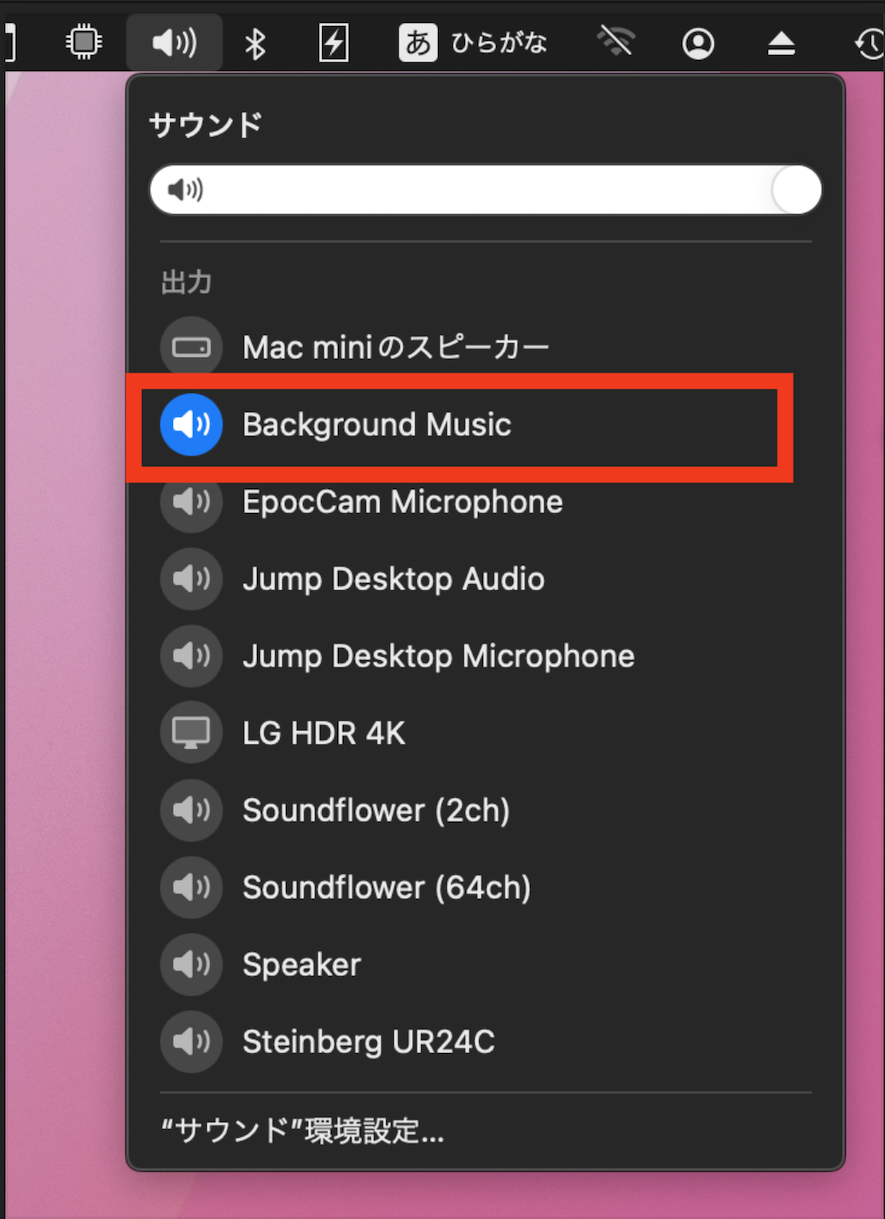Open "サウンド"環境設定 preferences
The image size is (885, 1219).
tap(303, 1131)
